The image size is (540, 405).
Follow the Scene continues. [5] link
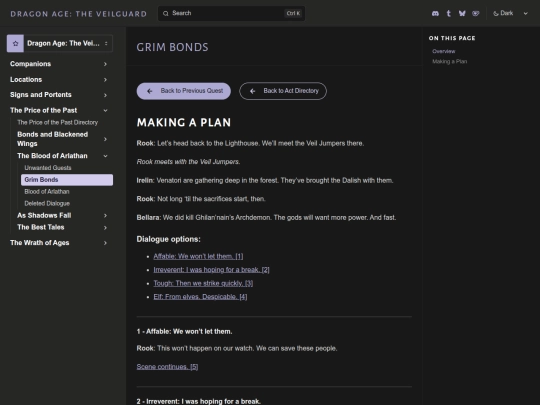(x=167, y=367)
